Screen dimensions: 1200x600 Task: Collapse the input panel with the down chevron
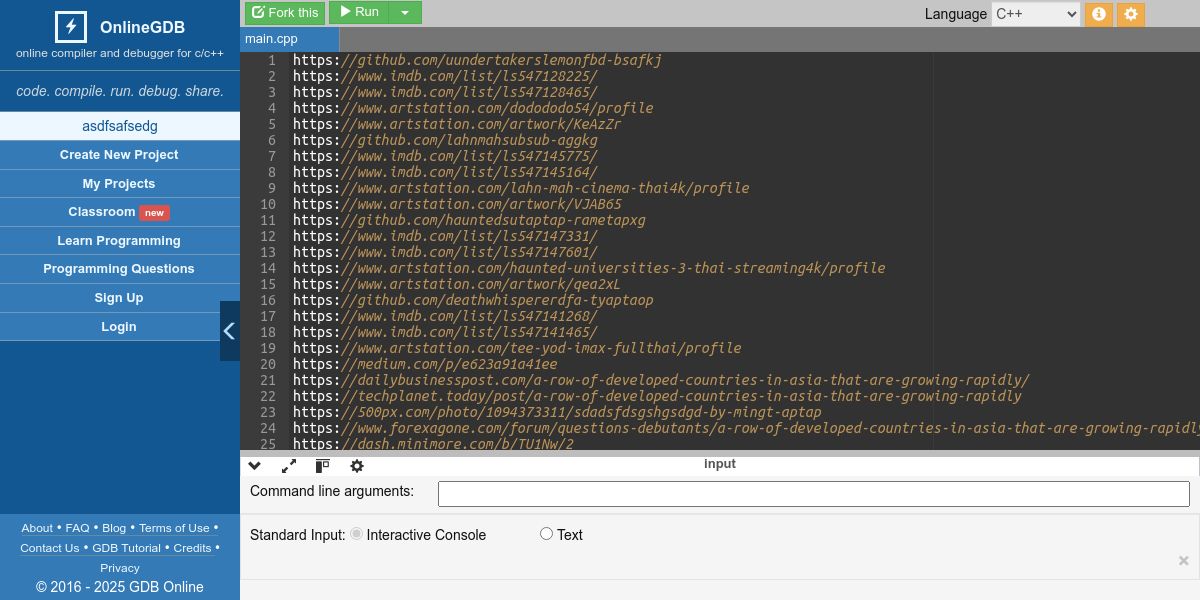pyautogui.click(x=255, y=466)
